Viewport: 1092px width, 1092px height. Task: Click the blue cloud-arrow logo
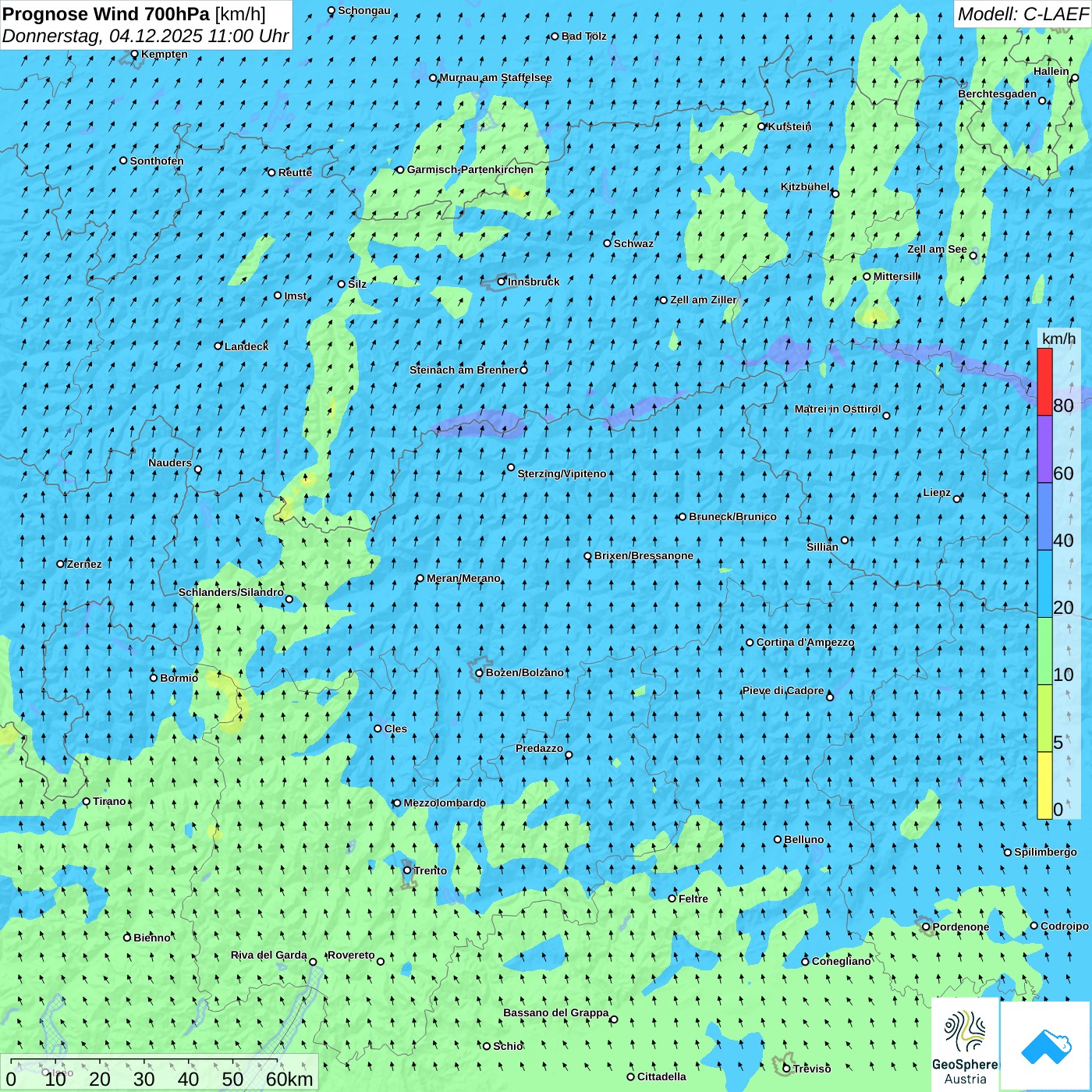(x=1045, y=1046)
